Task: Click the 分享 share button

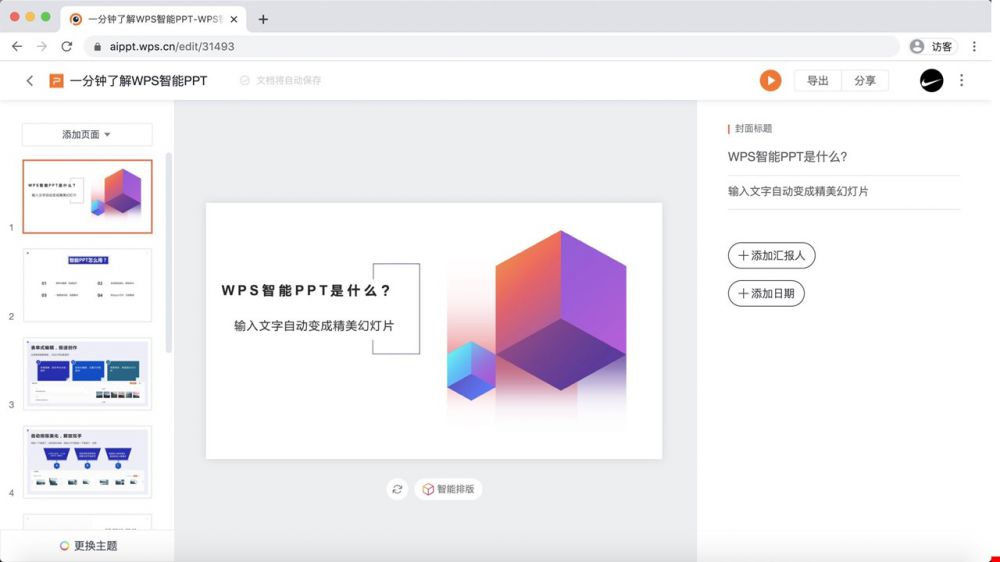Action: coord(865,80)
